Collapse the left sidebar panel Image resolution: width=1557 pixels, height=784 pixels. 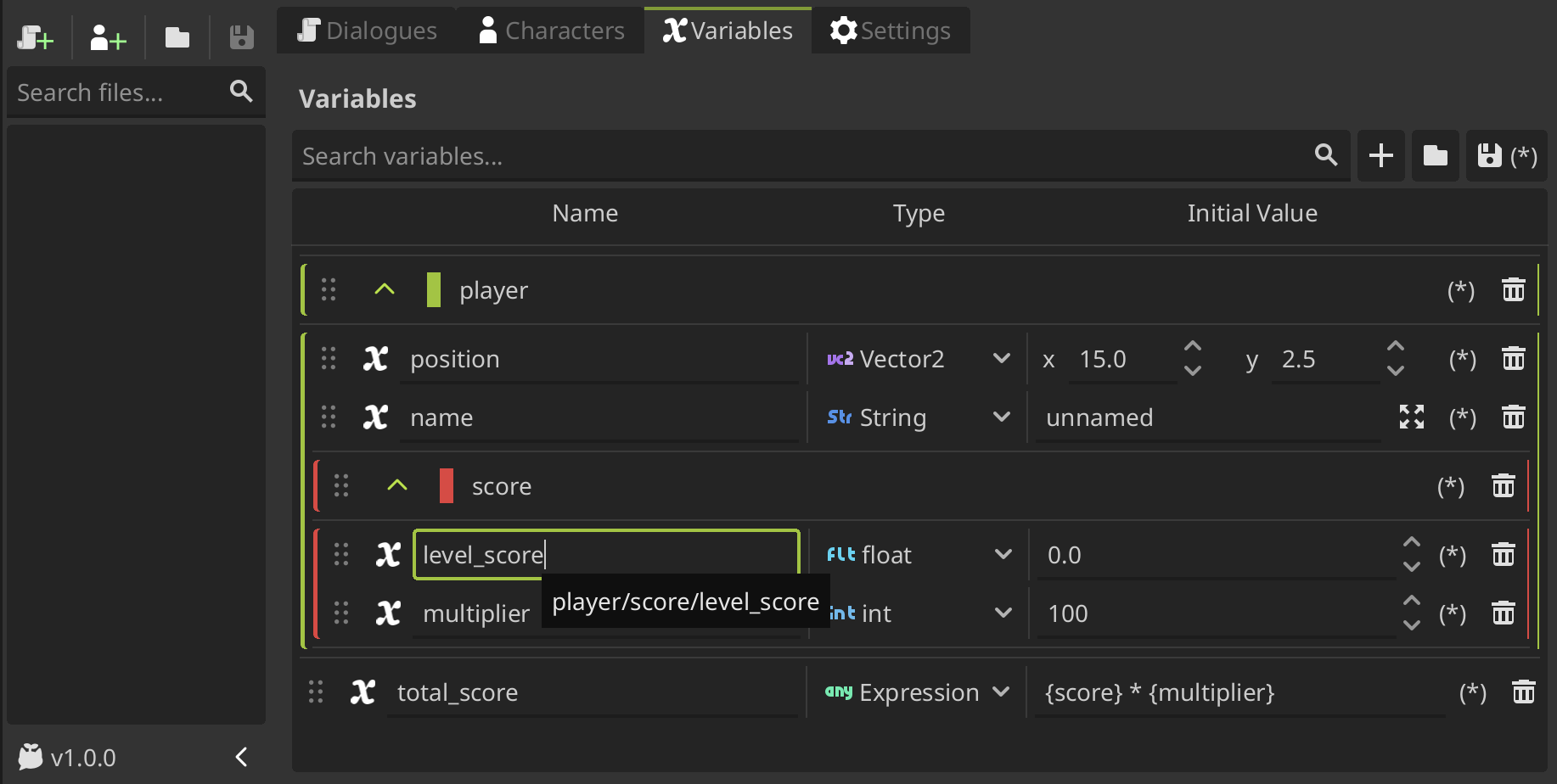coord(240,756)
